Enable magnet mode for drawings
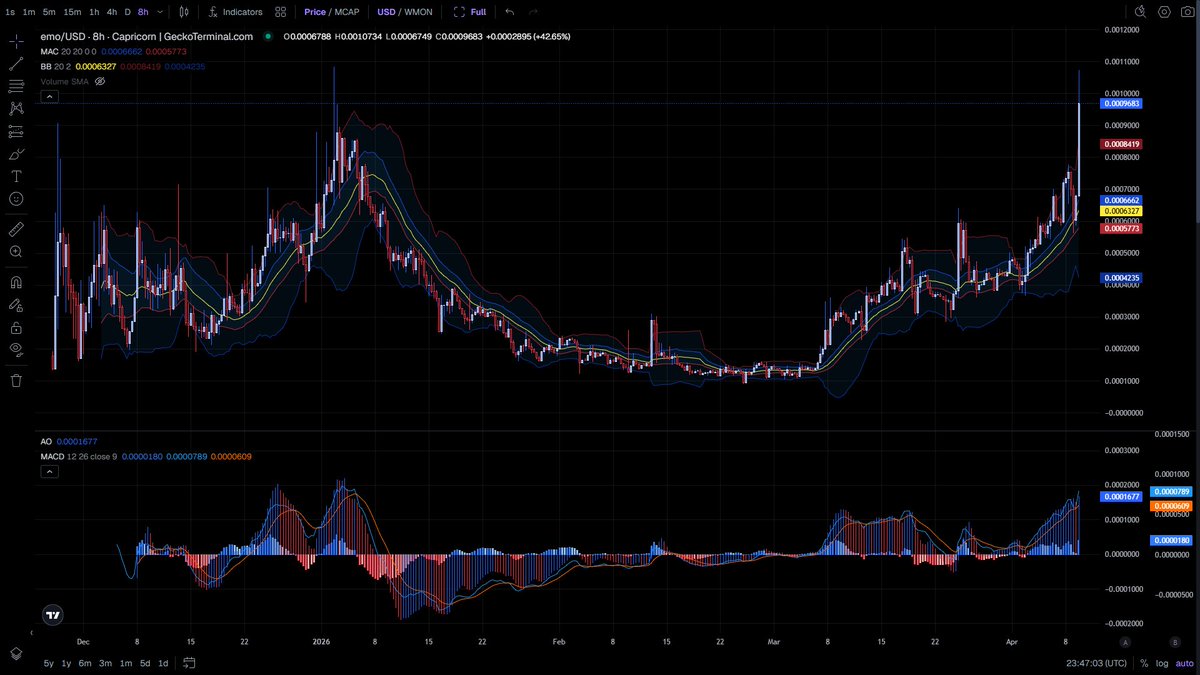The image size is (1200, 675). point(15,281)
